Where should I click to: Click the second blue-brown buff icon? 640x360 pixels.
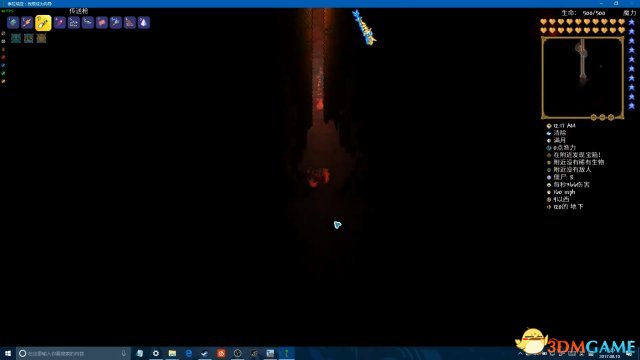pyautogui.click(x=29, y=38)
